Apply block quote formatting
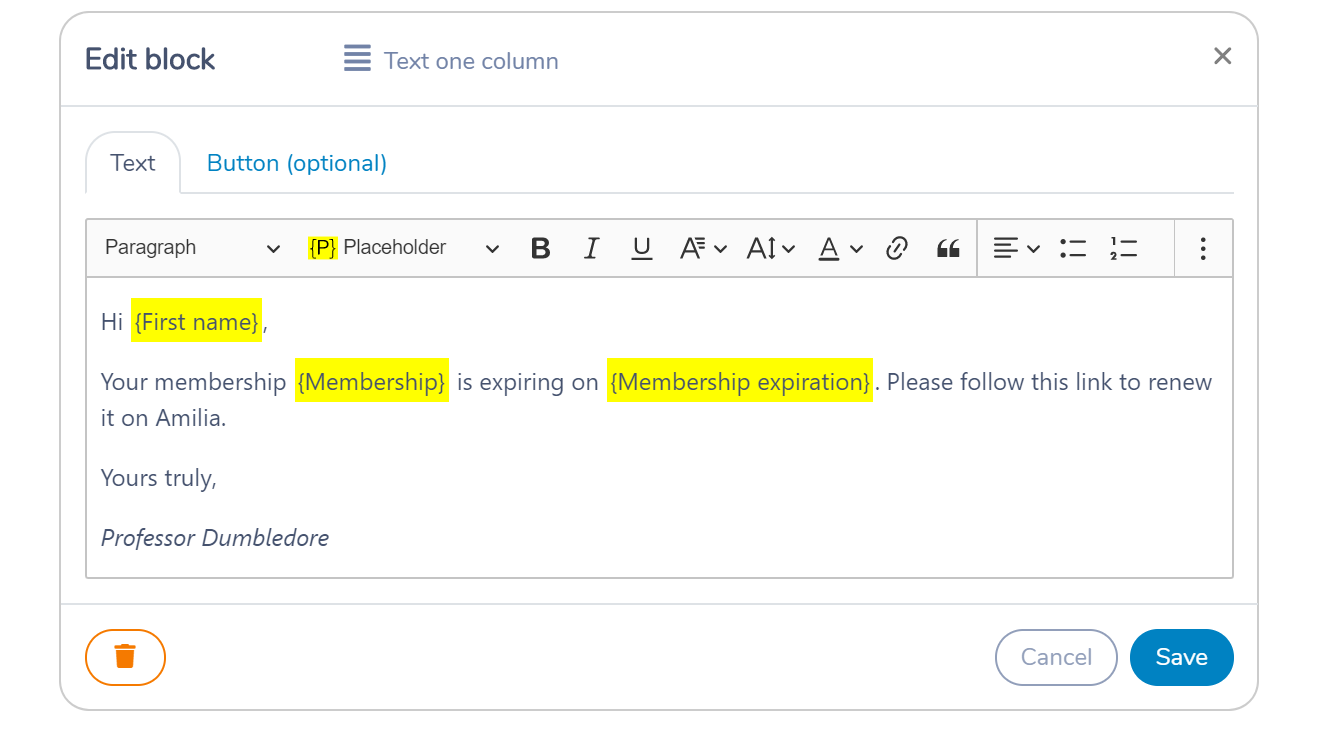 coord(948,248)
